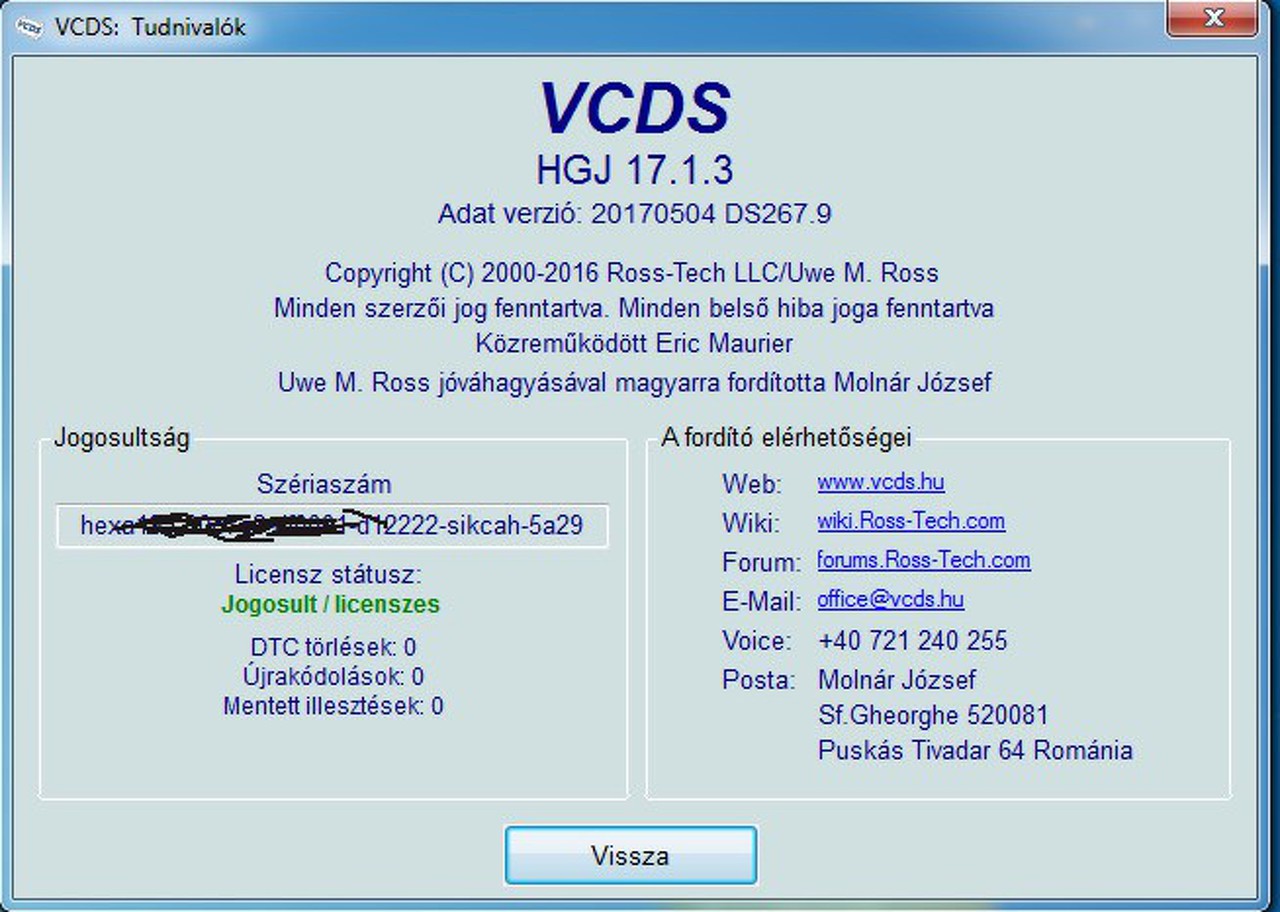This screenshot has height=912, width=1280.
Task: Click the large VCDS logo heading
Action: pos(635,107)
